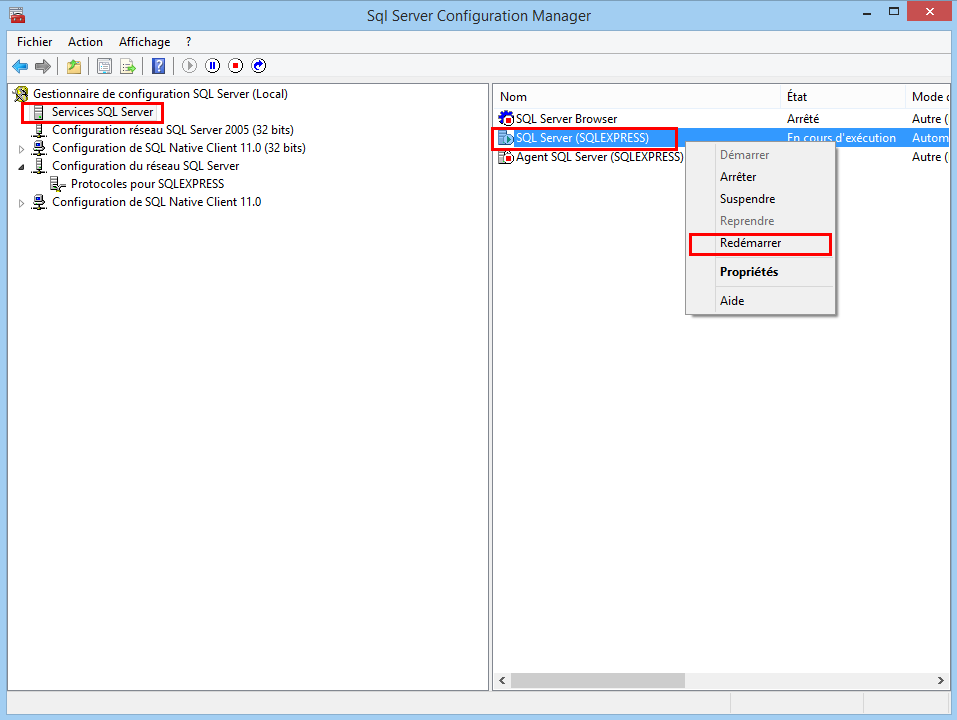This screenshot has height=720, width=957.
Task: Click the Properties toolbar icon
Action: click(104, 66)
